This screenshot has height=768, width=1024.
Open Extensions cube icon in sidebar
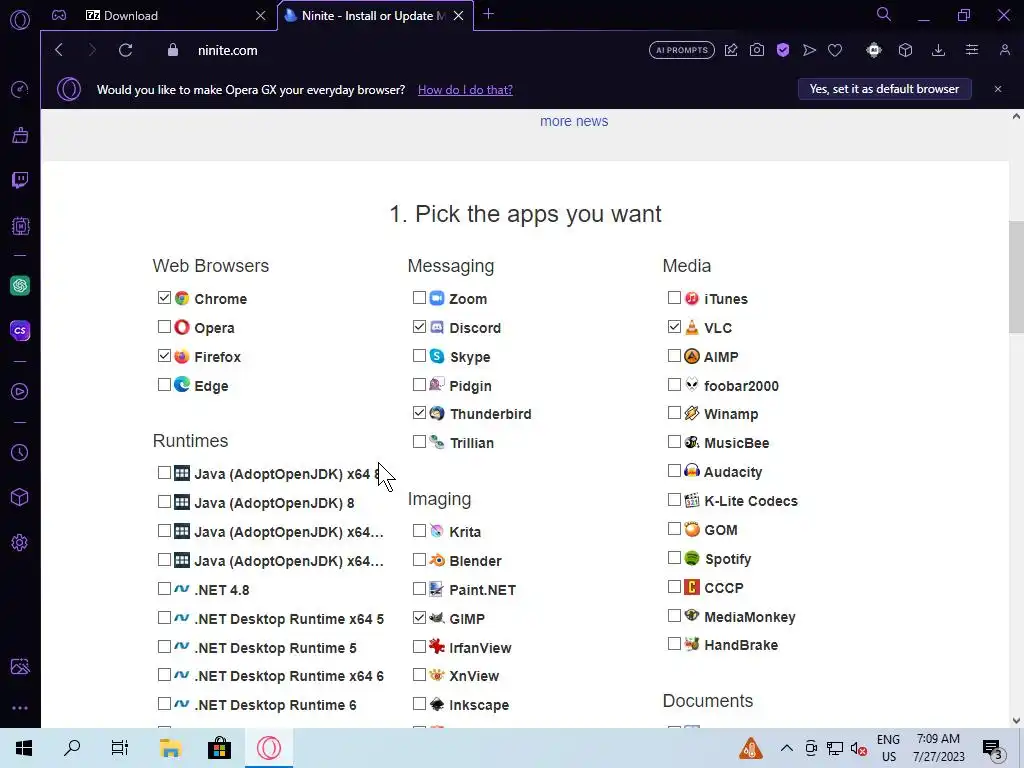pyautogui.click(x=20, y=498)
